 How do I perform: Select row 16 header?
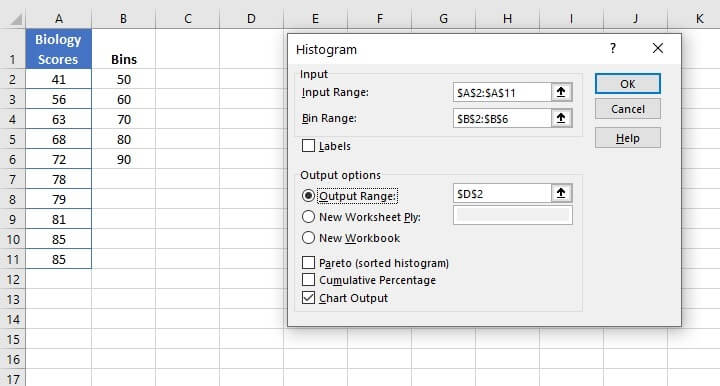click(x=13, y=359)
